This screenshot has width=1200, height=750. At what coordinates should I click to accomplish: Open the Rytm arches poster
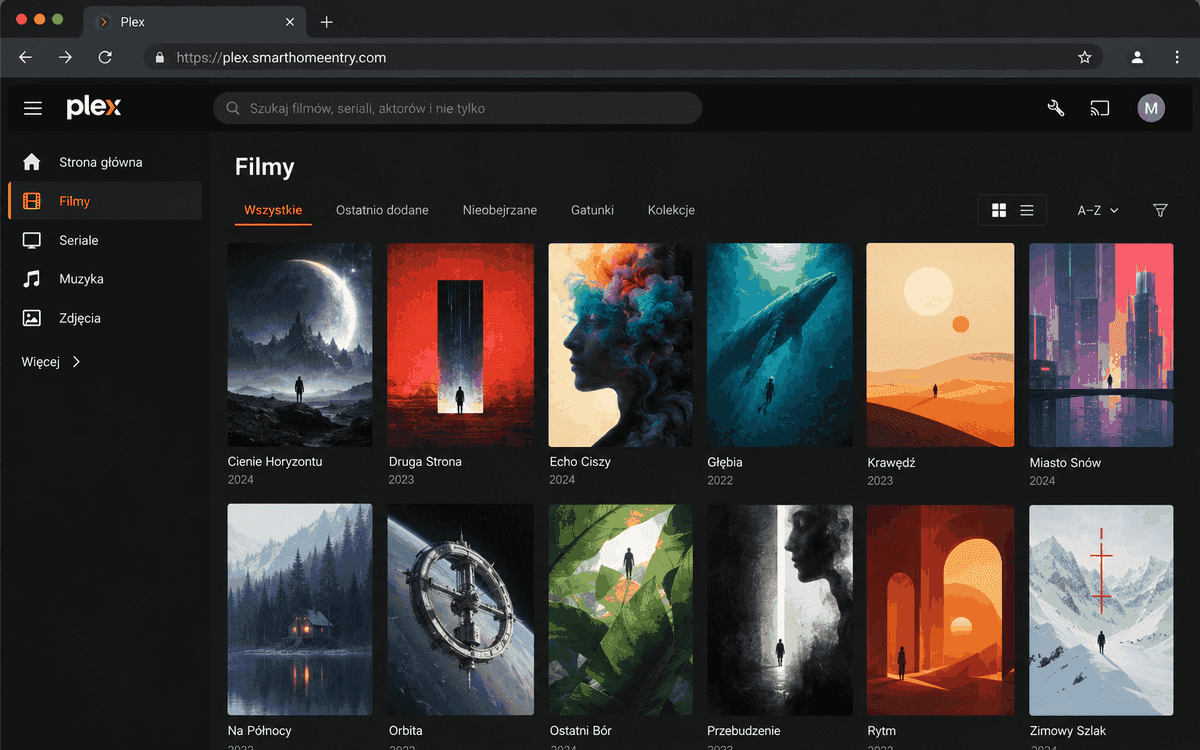point(940,609)
